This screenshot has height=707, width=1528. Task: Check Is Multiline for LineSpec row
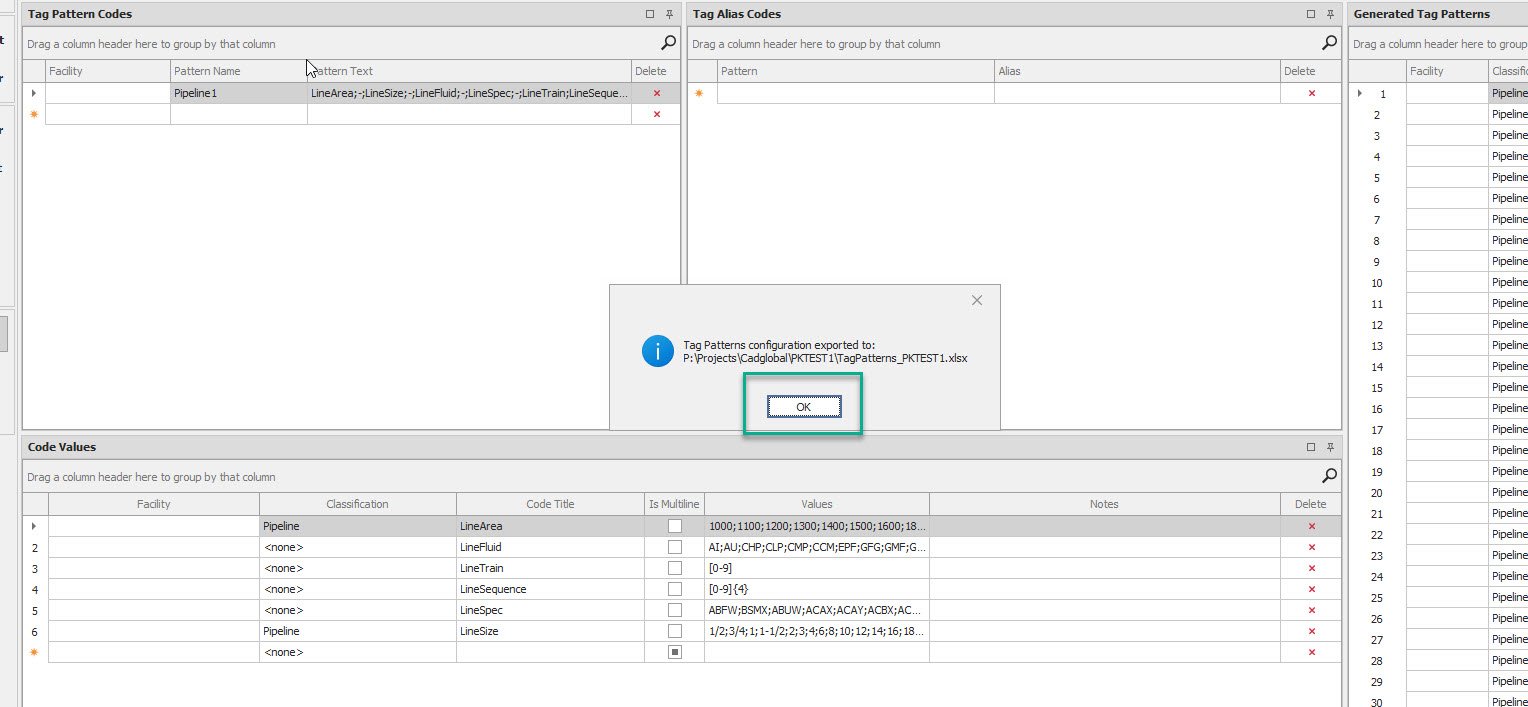point(675,610)
